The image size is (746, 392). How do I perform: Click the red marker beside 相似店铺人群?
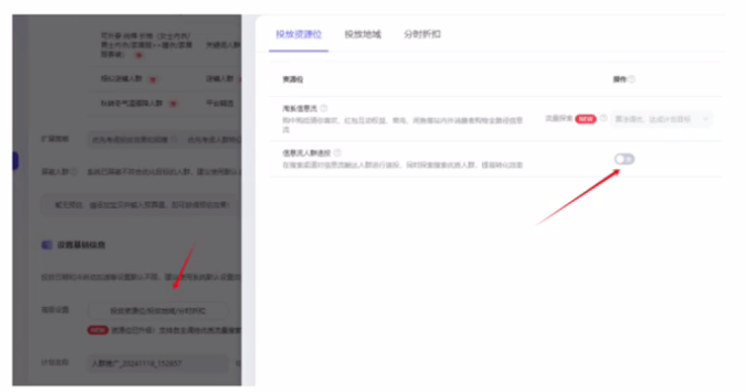point(153,80)
